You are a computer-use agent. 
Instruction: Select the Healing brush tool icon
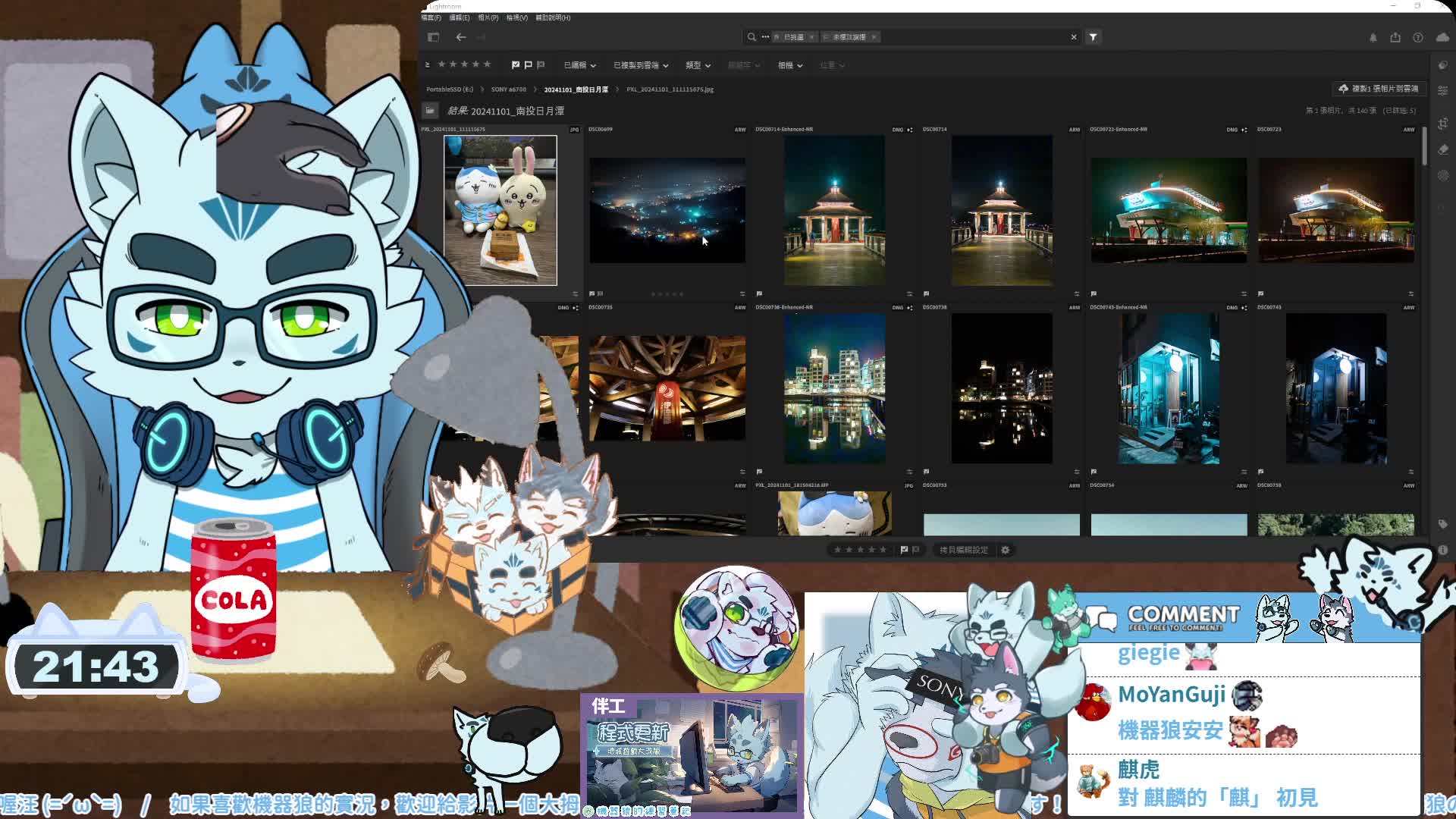point(1442,149)
